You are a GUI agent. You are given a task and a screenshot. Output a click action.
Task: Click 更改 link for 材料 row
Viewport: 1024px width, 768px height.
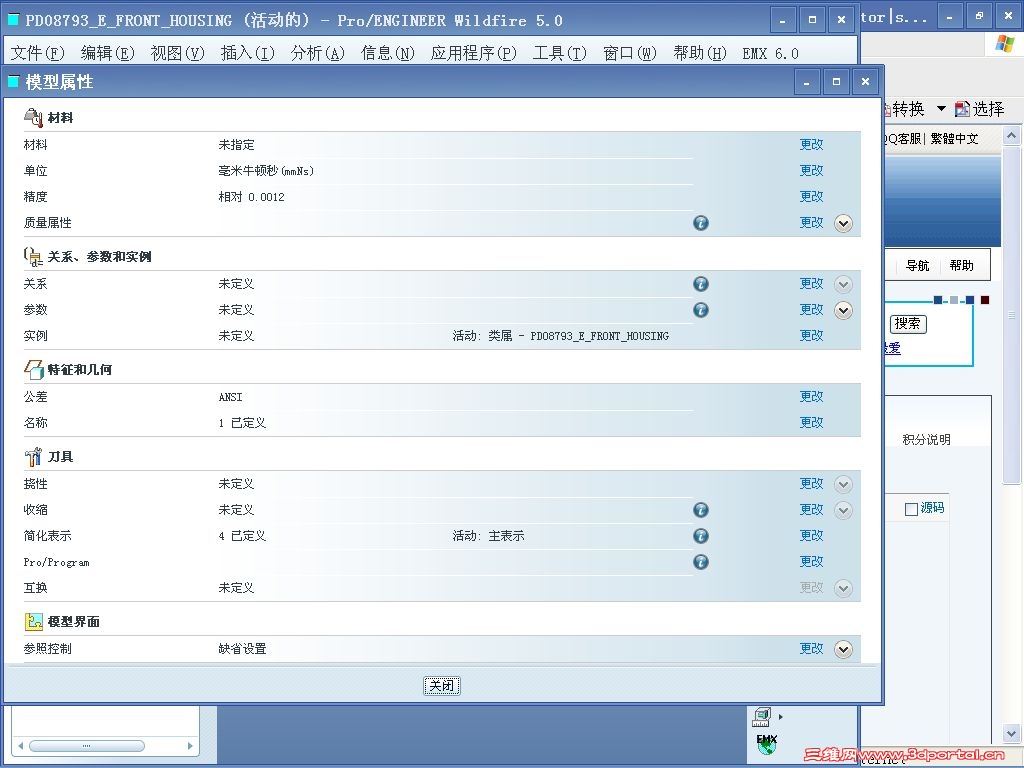(812, 144)
